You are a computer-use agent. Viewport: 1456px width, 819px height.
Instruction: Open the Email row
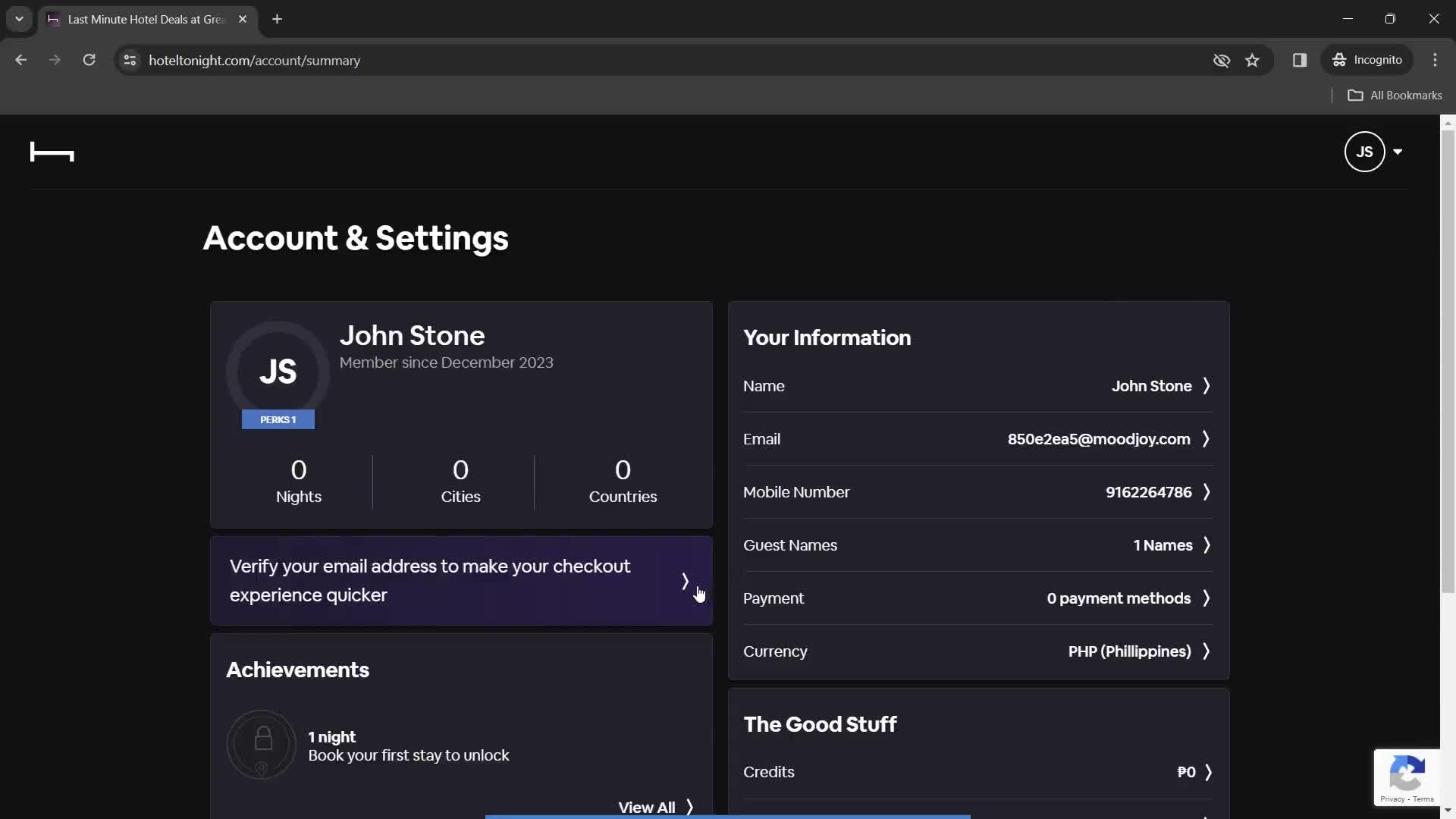[x=977, y=439]
